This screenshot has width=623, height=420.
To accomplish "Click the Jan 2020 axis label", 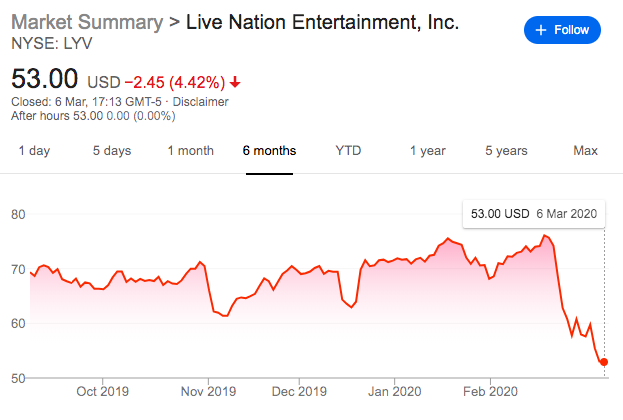I will pyautogui.click(x=393, y=391).
